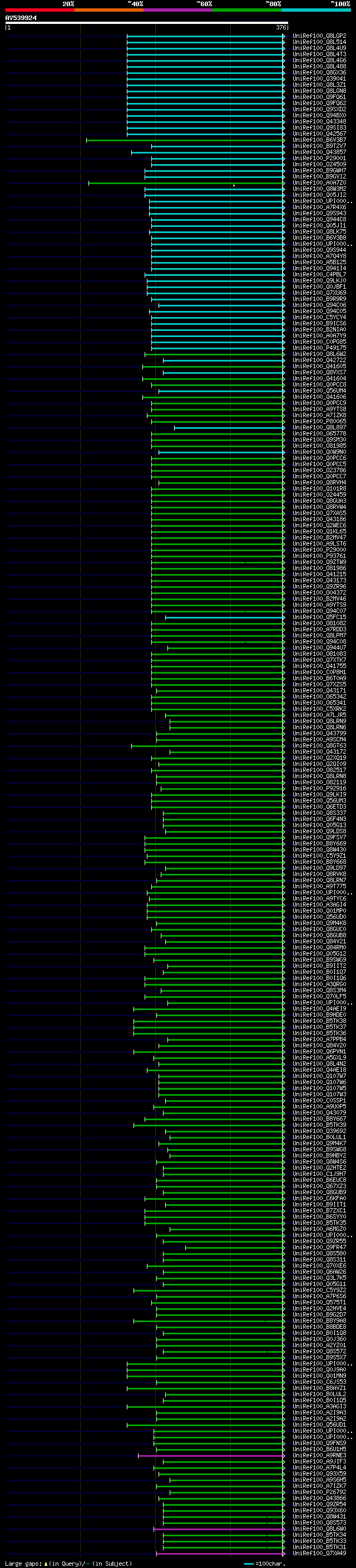This screenshot has width=356, height=1568.
Task: Click the white query sequence bar
Action: (x=147, y=23)
